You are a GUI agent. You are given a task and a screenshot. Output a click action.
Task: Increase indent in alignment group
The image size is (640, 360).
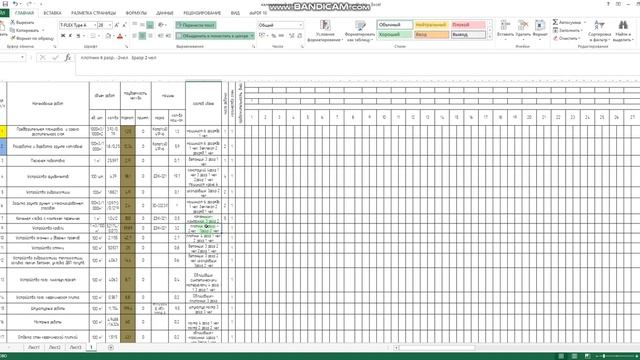click(168, 36)
